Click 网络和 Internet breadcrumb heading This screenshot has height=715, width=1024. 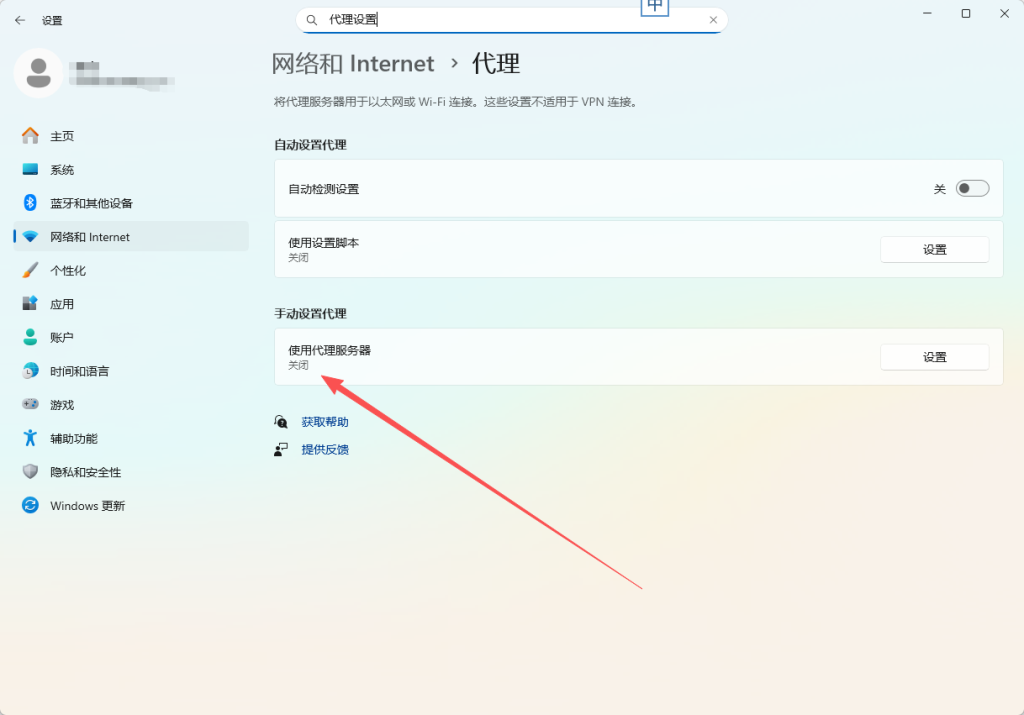(353, 63)
